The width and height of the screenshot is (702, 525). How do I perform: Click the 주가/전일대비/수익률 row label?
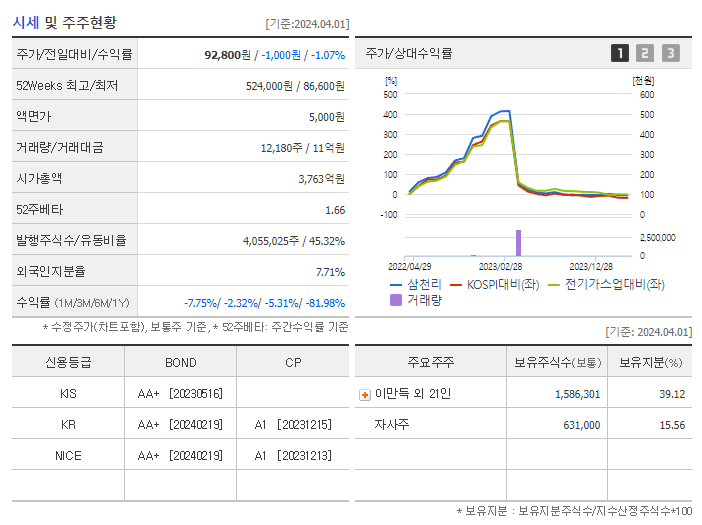pos(74,54)
